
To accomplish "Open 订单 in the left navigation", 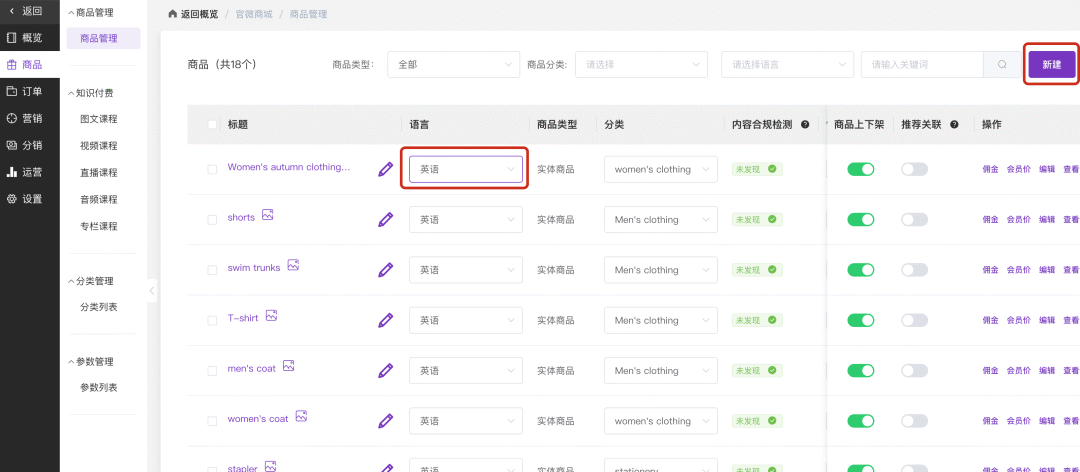I will point(30,91).
